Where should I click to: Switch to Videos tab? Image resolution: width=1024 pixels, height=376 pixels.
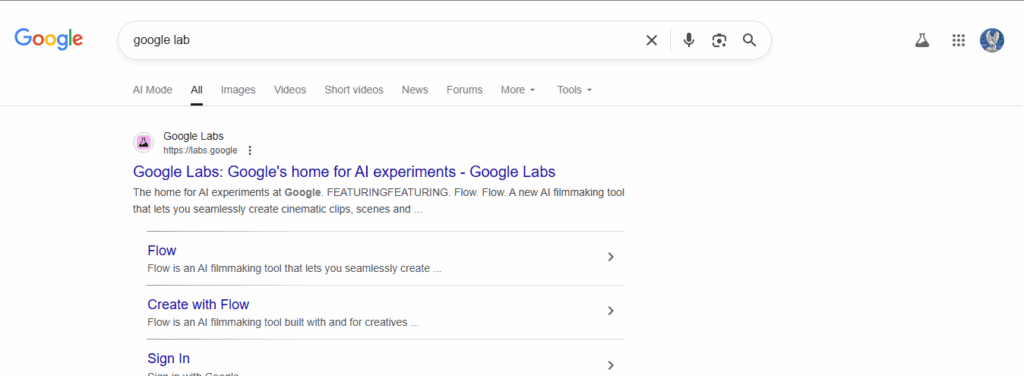(x=290, y=90)
